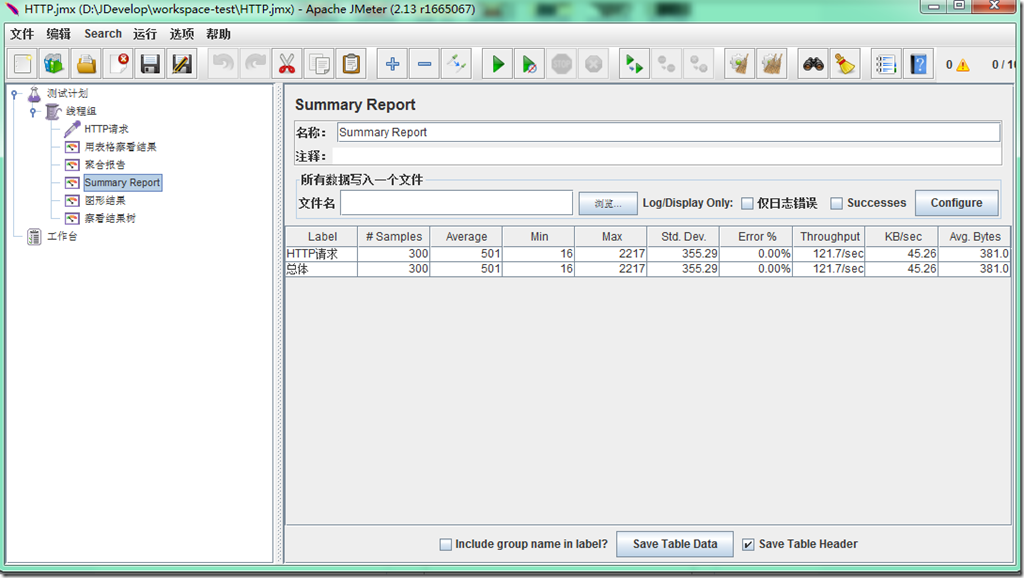Viewport: 1024px width, 578px height.
Task: Open the 运行 menu
Action: (x=145, y=34)
